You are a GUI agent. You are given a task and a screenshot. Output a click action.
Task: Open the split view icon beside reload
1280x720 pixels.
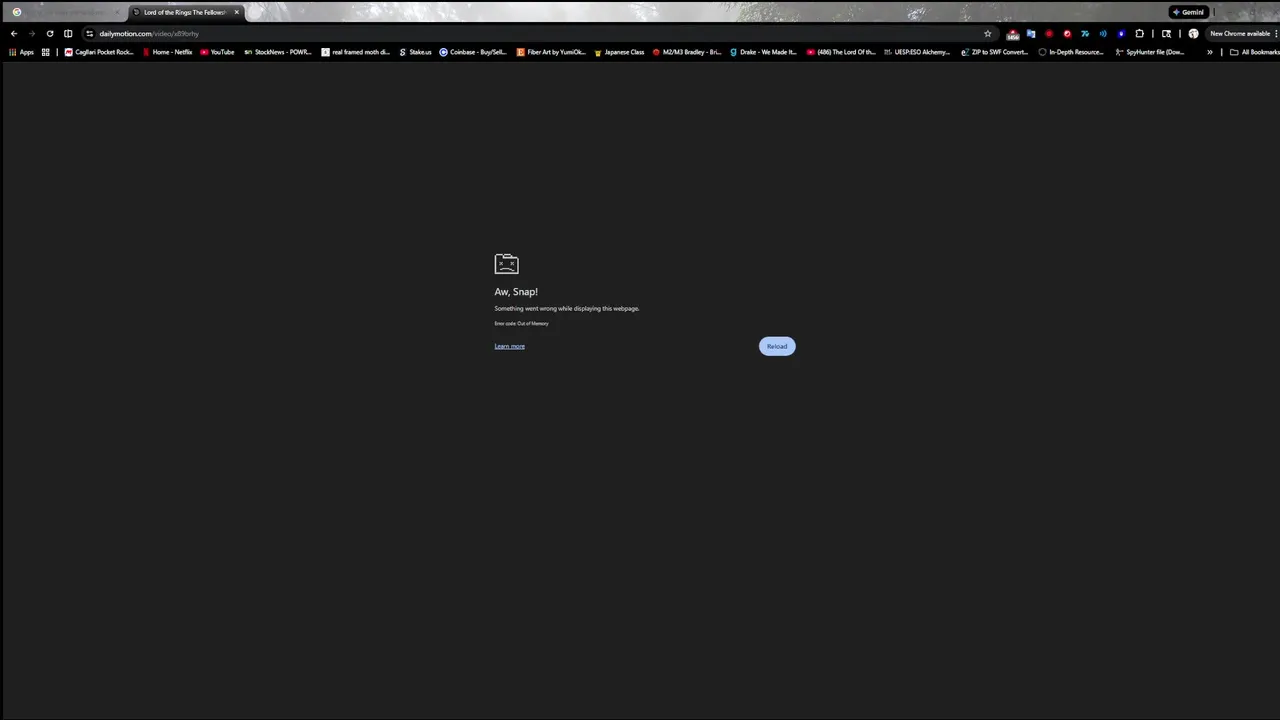coord(68,33)
